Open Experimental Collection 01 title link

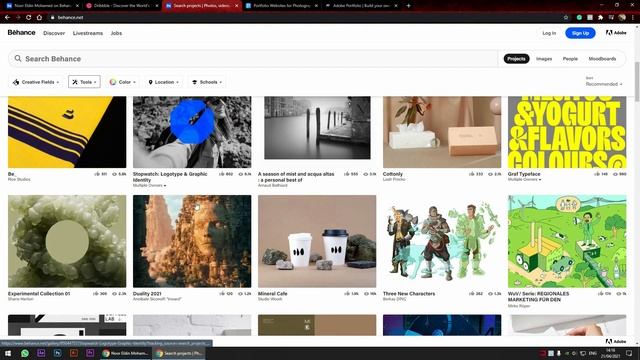(39, 293)
